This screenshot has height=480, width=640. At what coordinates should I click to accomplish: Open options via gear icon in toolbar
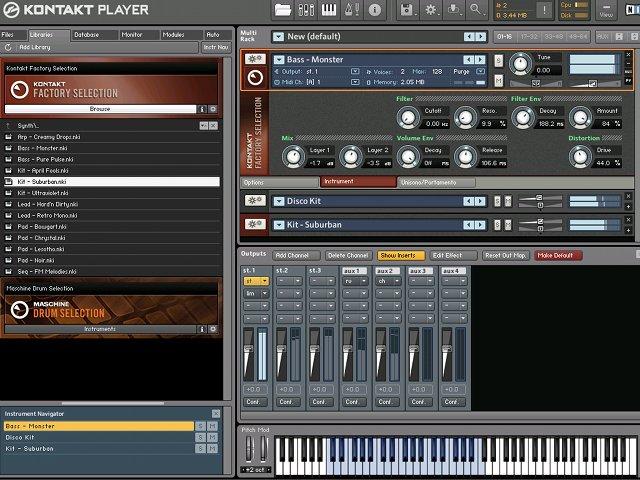click(430, 9)
